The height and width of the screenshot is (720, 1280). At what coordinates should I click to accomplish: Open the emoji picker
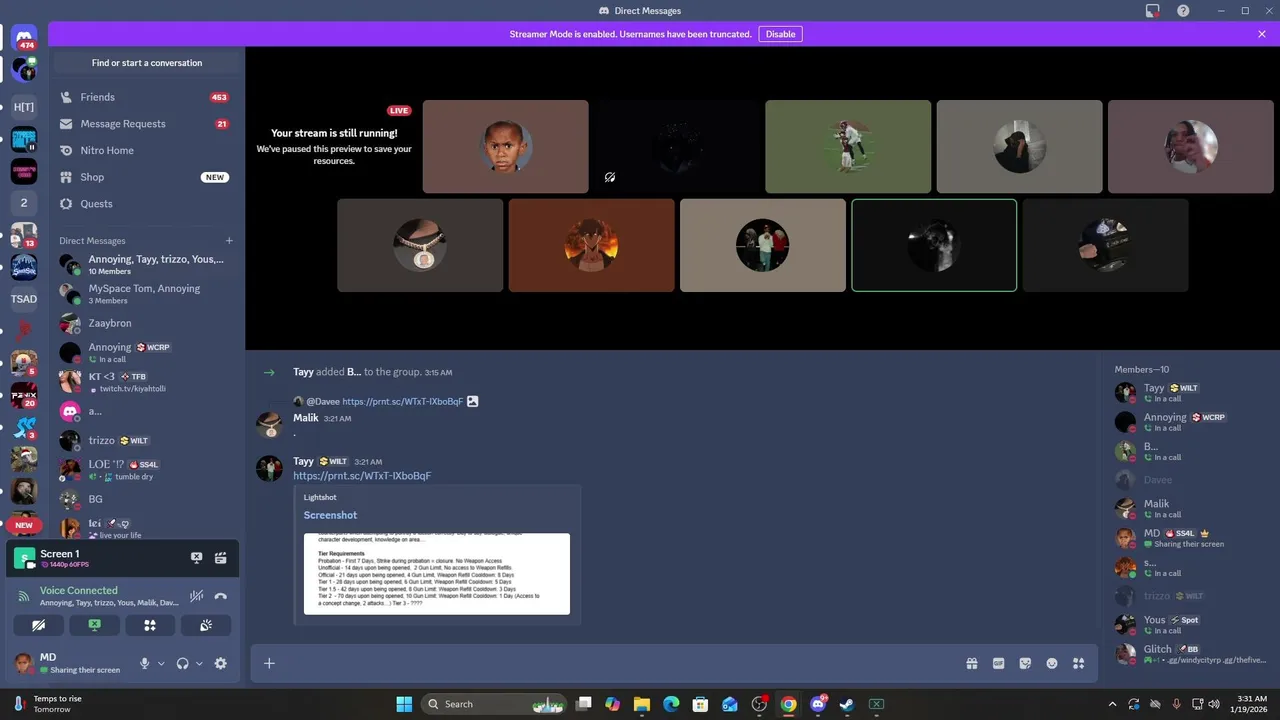coord(1052,663)
